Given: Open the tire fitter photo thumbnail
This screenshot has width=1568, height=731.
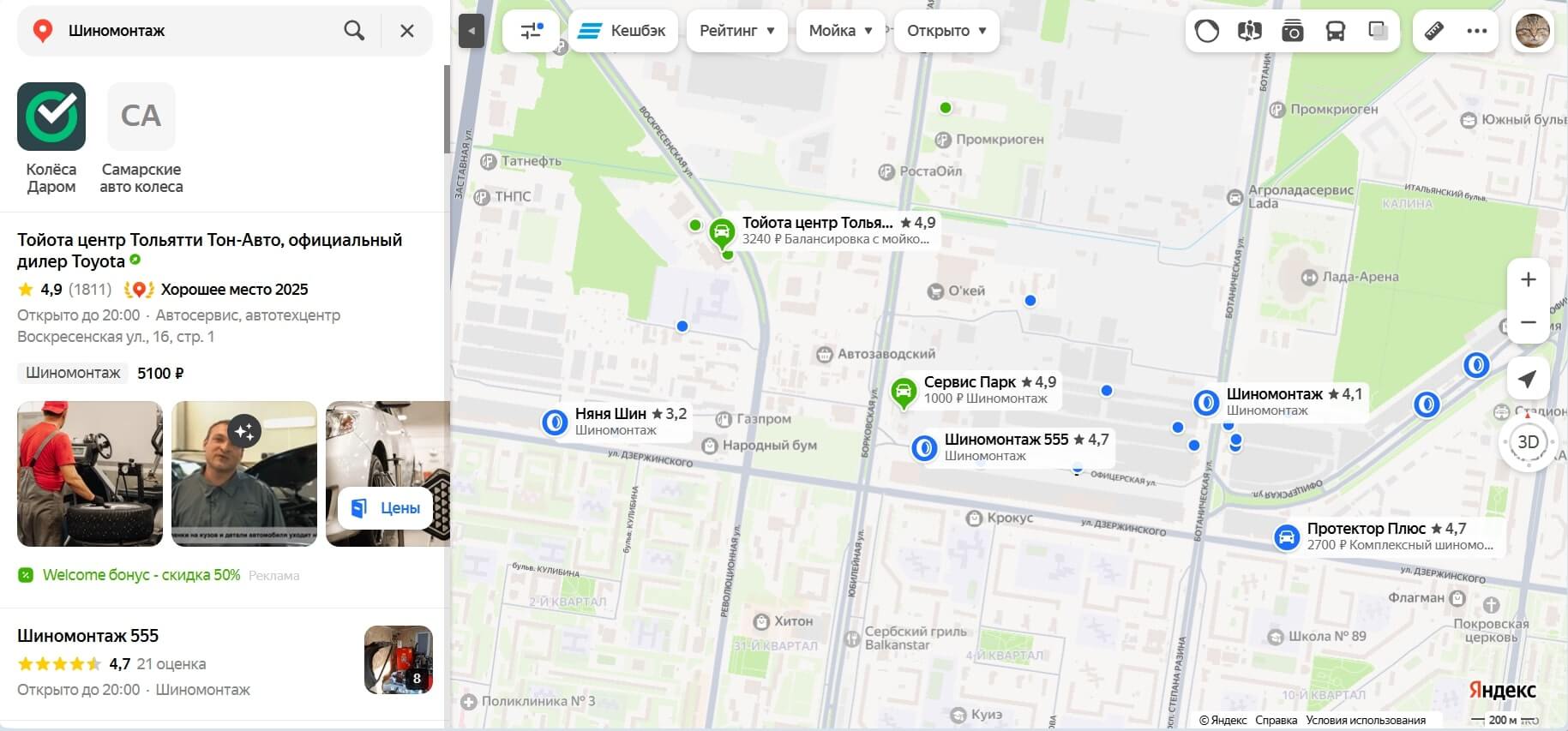Looking at the screenshot, I should coord(90,474).
